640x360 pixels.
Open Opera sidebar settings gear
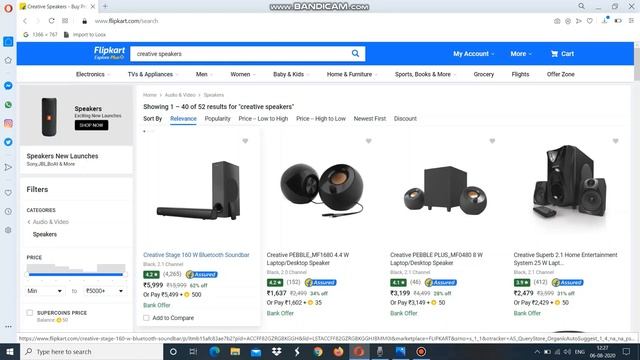point(8,230)
